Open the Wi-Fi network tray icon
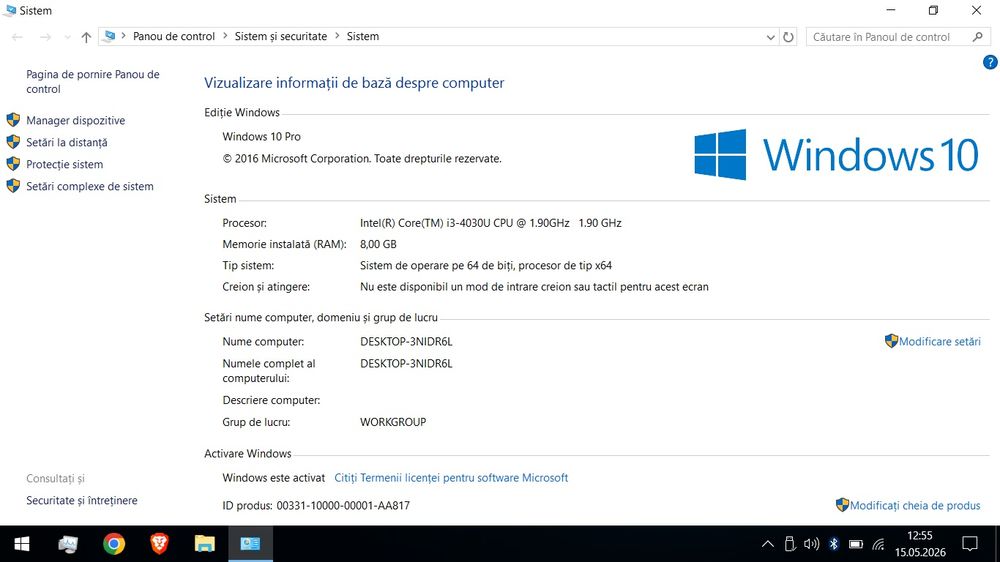Viewport: 1000px width, 562px height. (878, 544)
